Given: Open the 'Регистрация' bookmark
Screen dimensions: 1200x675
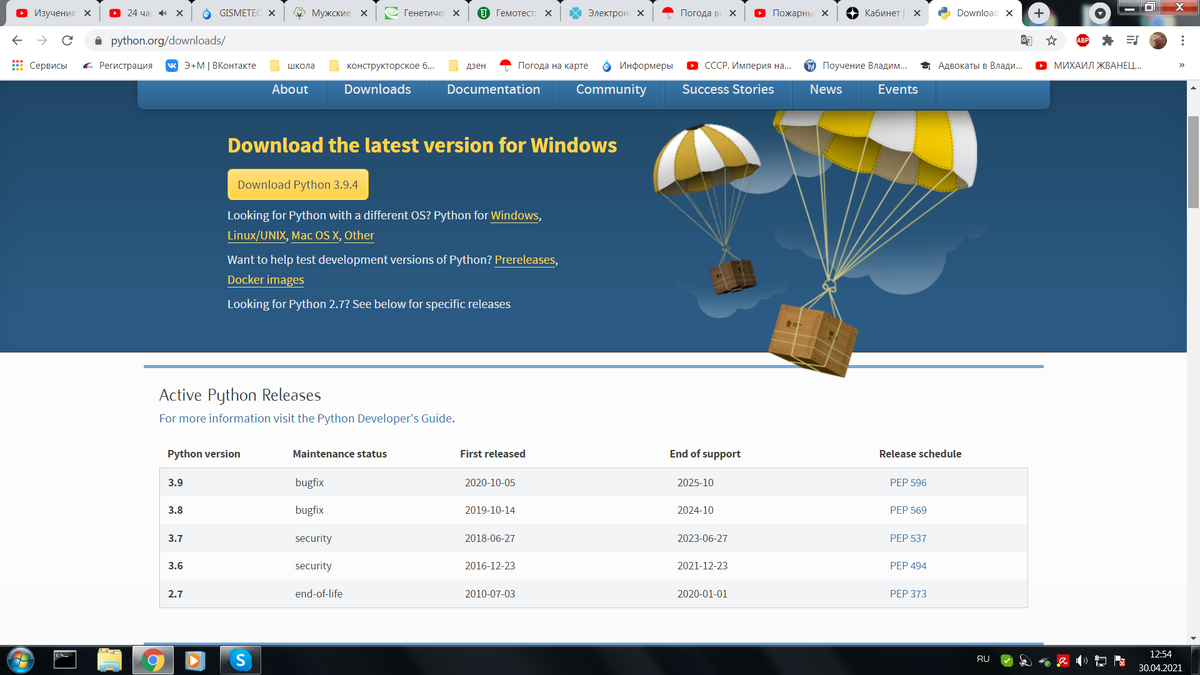Looking at the screenshot, I should click(x=117, y=65).
